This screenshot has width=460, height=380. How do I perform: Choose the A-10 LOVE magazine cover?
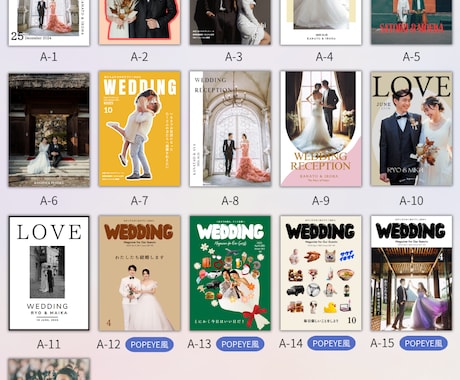(412, 129)
